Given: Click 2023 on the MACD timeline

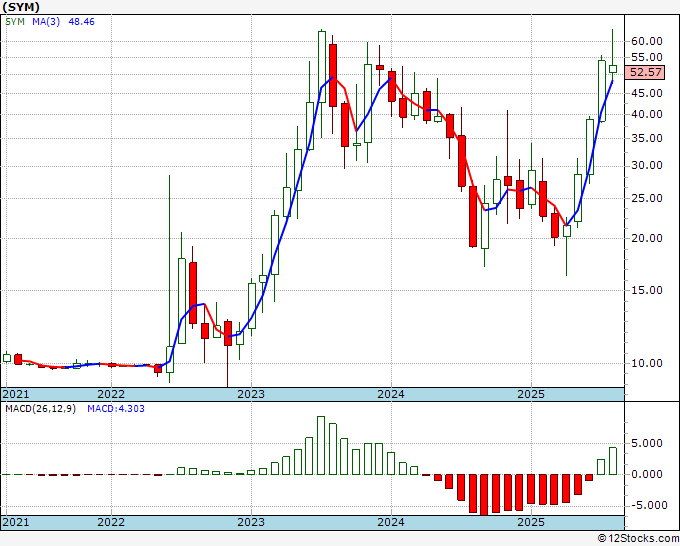Looking at the screenshot, I should point(251,522).
